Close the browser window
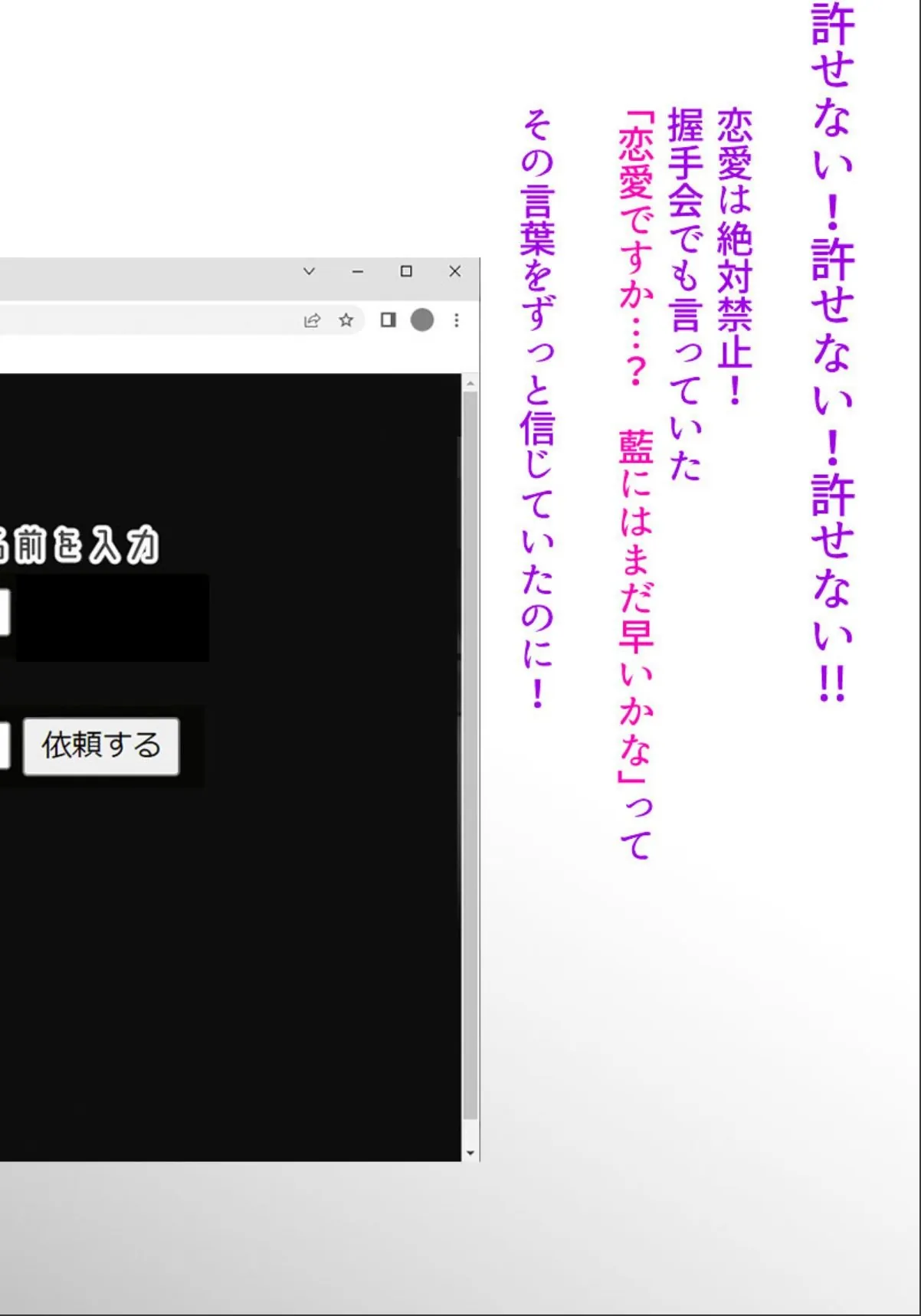921x1316 pixels. 455,271
